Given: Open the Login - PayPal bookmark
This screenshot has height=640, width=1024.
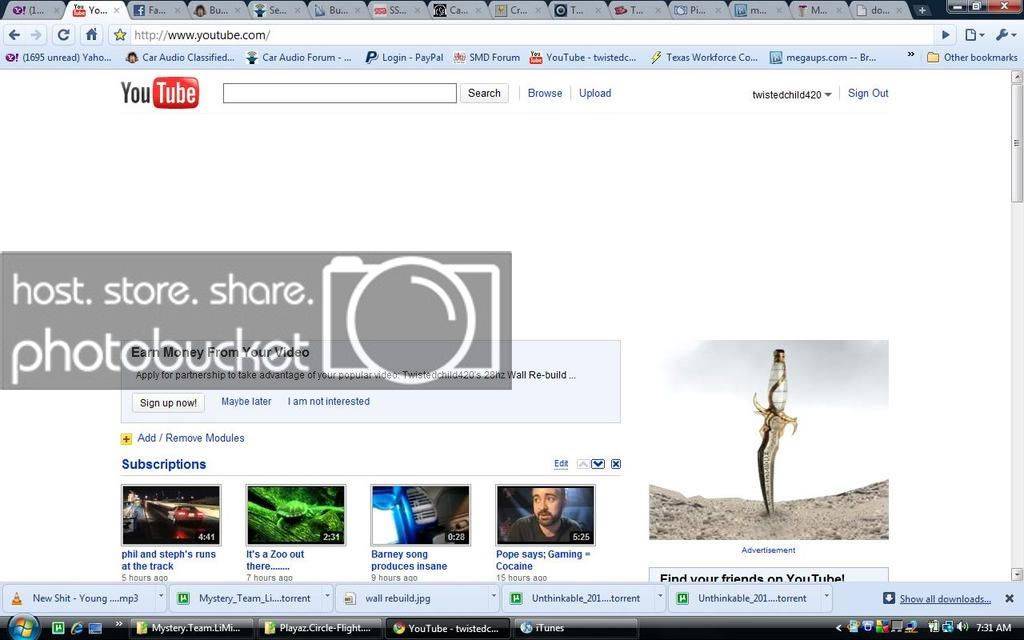Looking at the screenshot, I should (404, 57).
